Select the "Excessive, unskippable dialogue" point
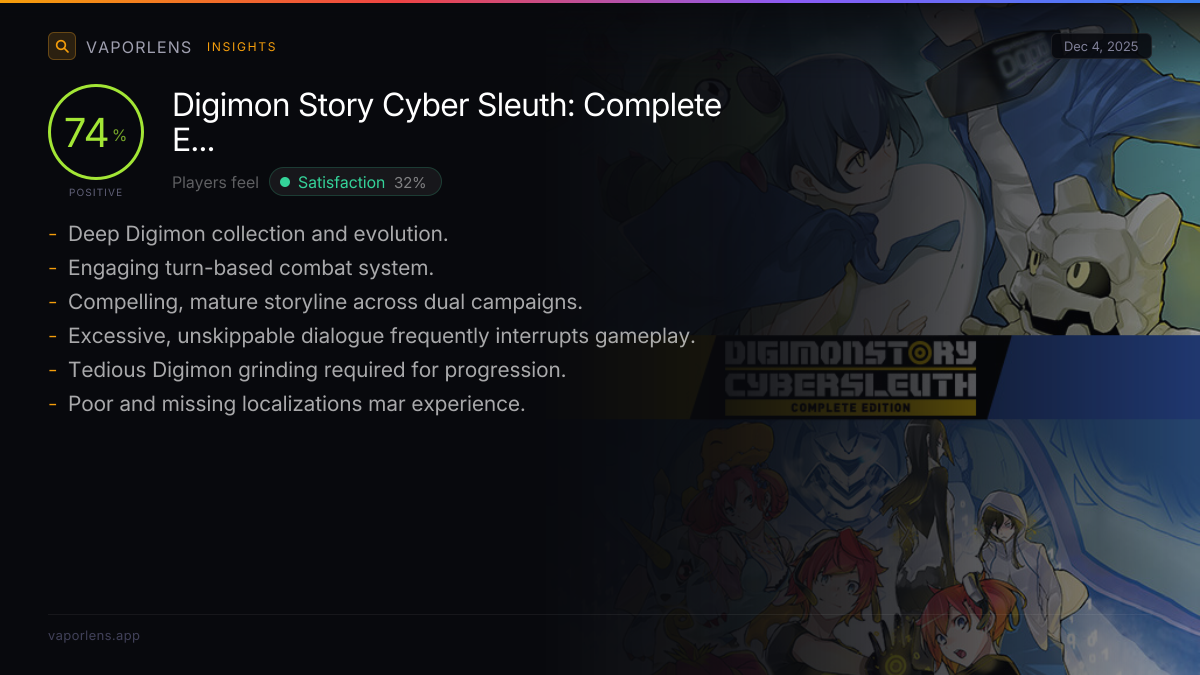1200x675 pixels. click(381, 336)
